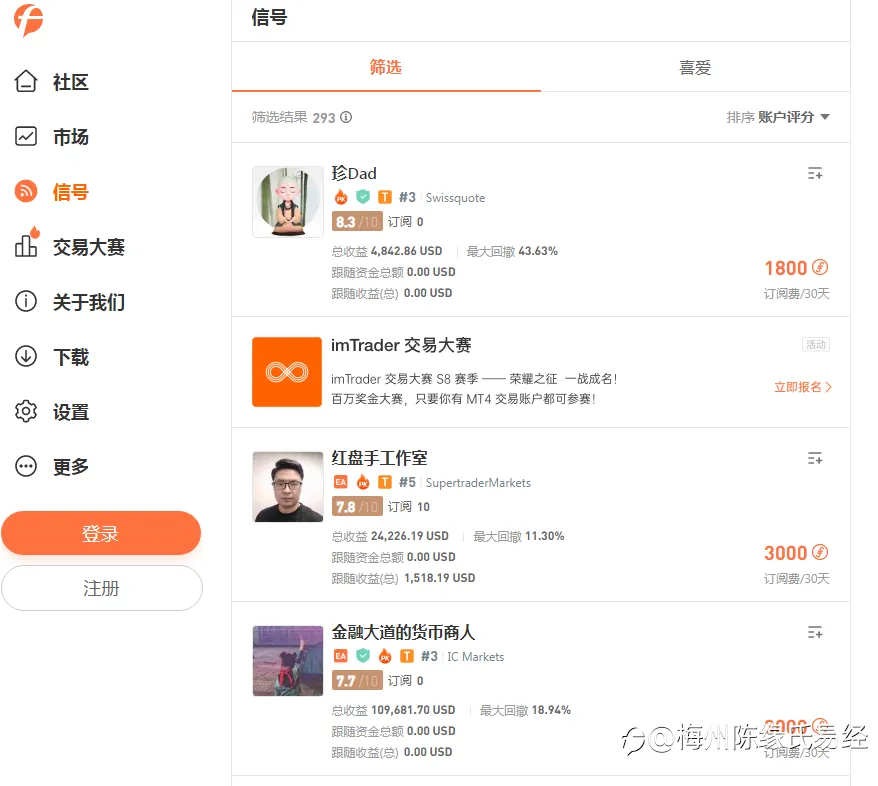This screenshot has height=786, width=878.
Task: Open 排序 账户评分 sort dropdown
Action: tap(778, 117)
